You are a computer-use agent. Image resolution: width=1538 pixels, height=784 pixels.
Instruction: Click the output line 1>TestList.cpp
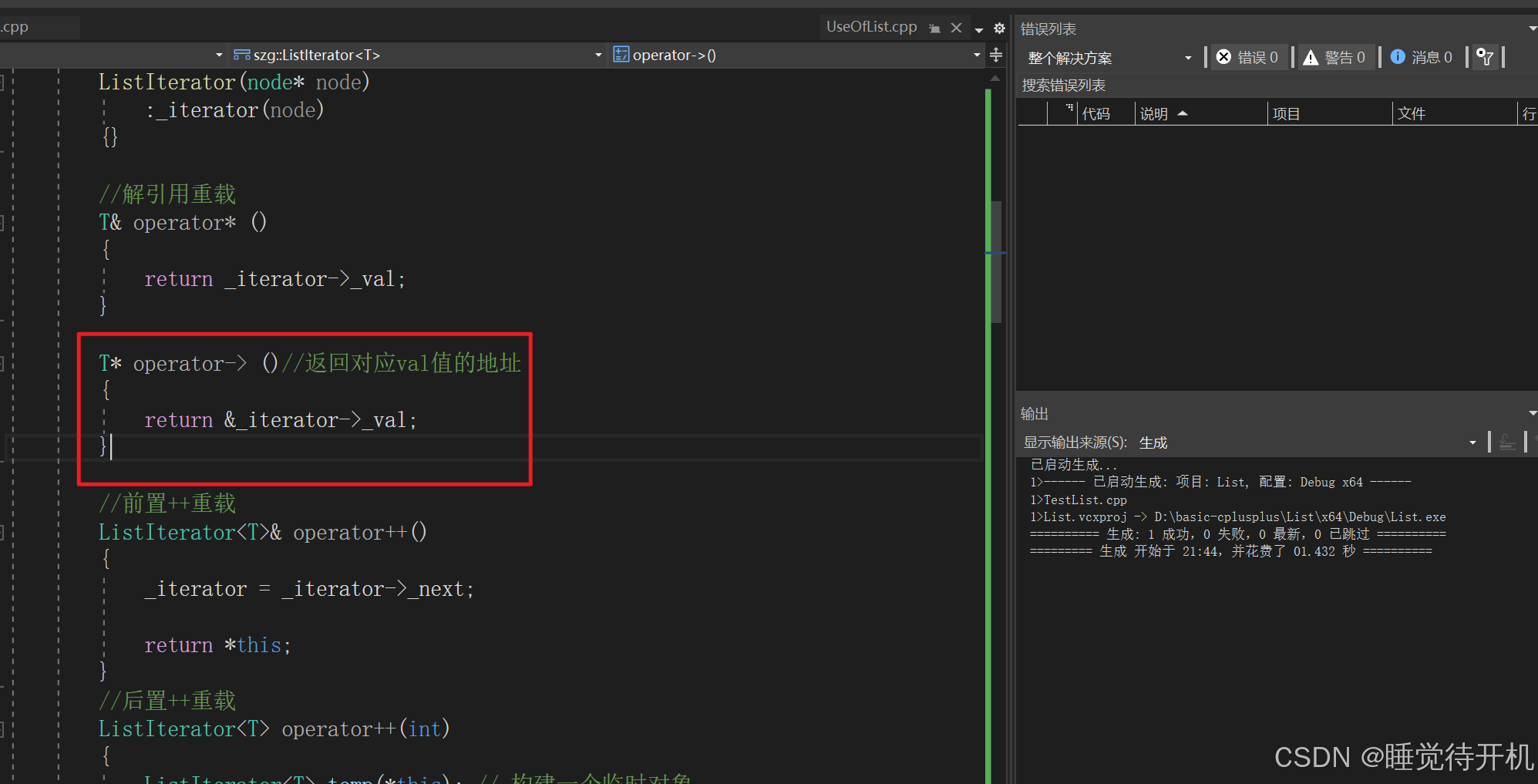pyautogui.click(x=1079, y=500)
